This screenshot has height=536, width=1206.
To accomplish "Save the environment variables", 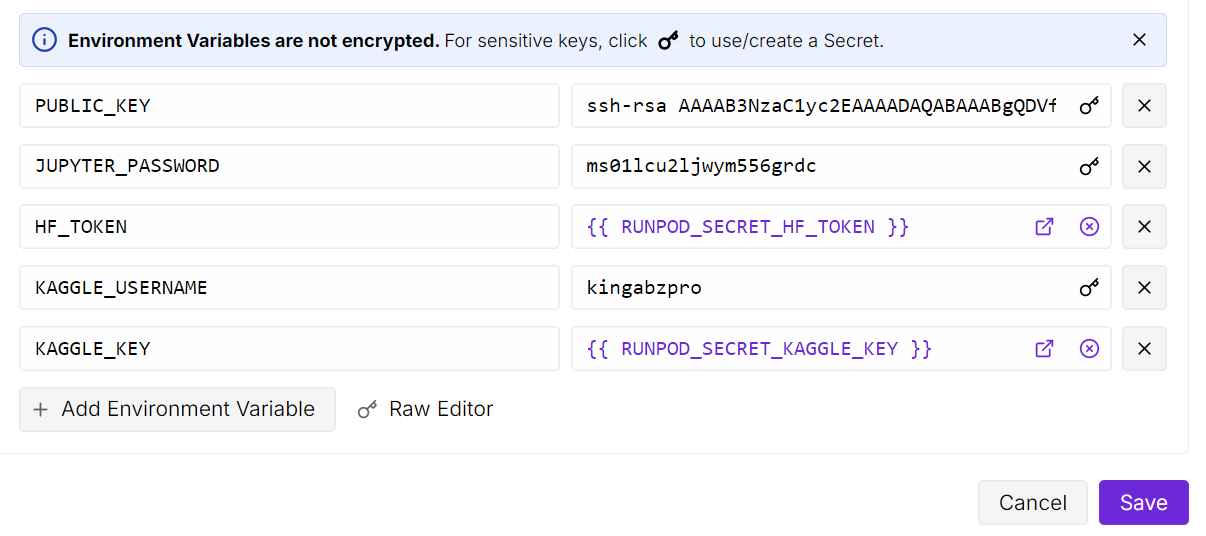I will pyautogui.click(x=1143, y=502).
